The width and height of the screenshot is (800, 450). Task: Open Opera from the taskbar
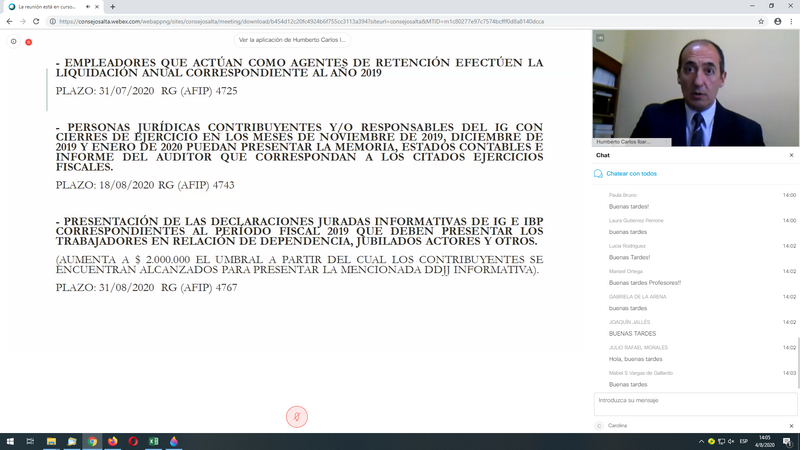pyautogui.click(x=133, y=441)
